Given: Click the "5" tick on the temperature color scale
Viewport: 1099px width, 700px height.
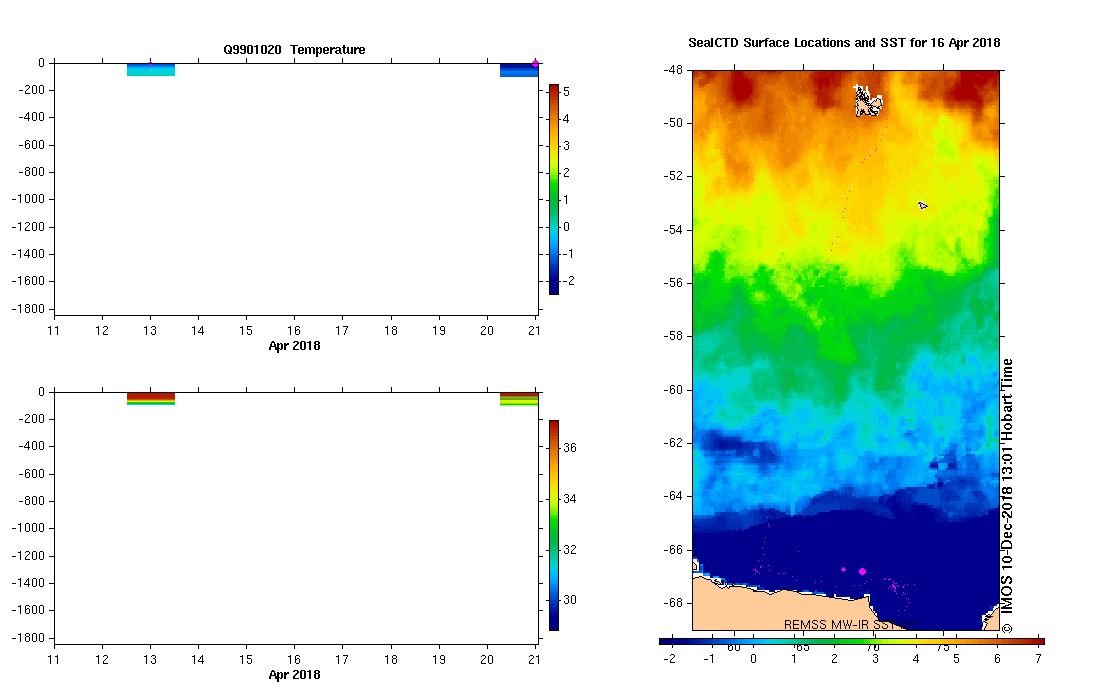Looking at the screenshot, I should (566, 92).
